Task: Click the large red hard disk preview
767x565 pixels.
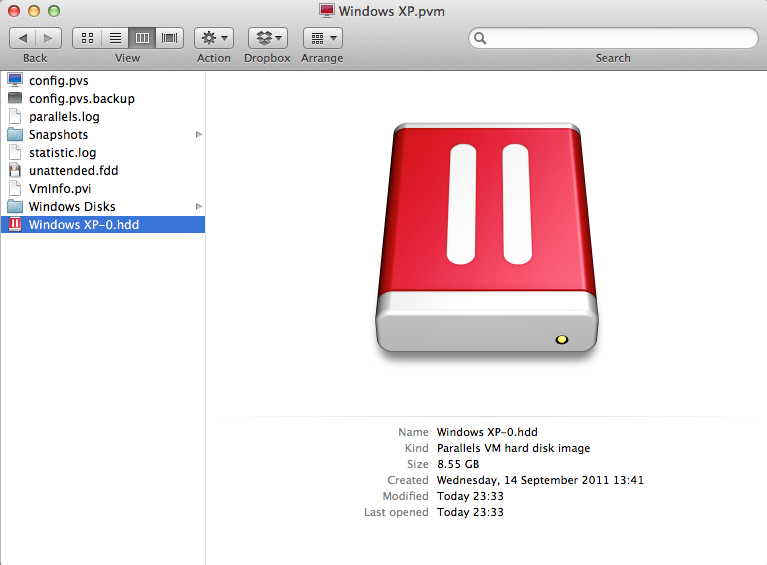Action: pos(487,238)
